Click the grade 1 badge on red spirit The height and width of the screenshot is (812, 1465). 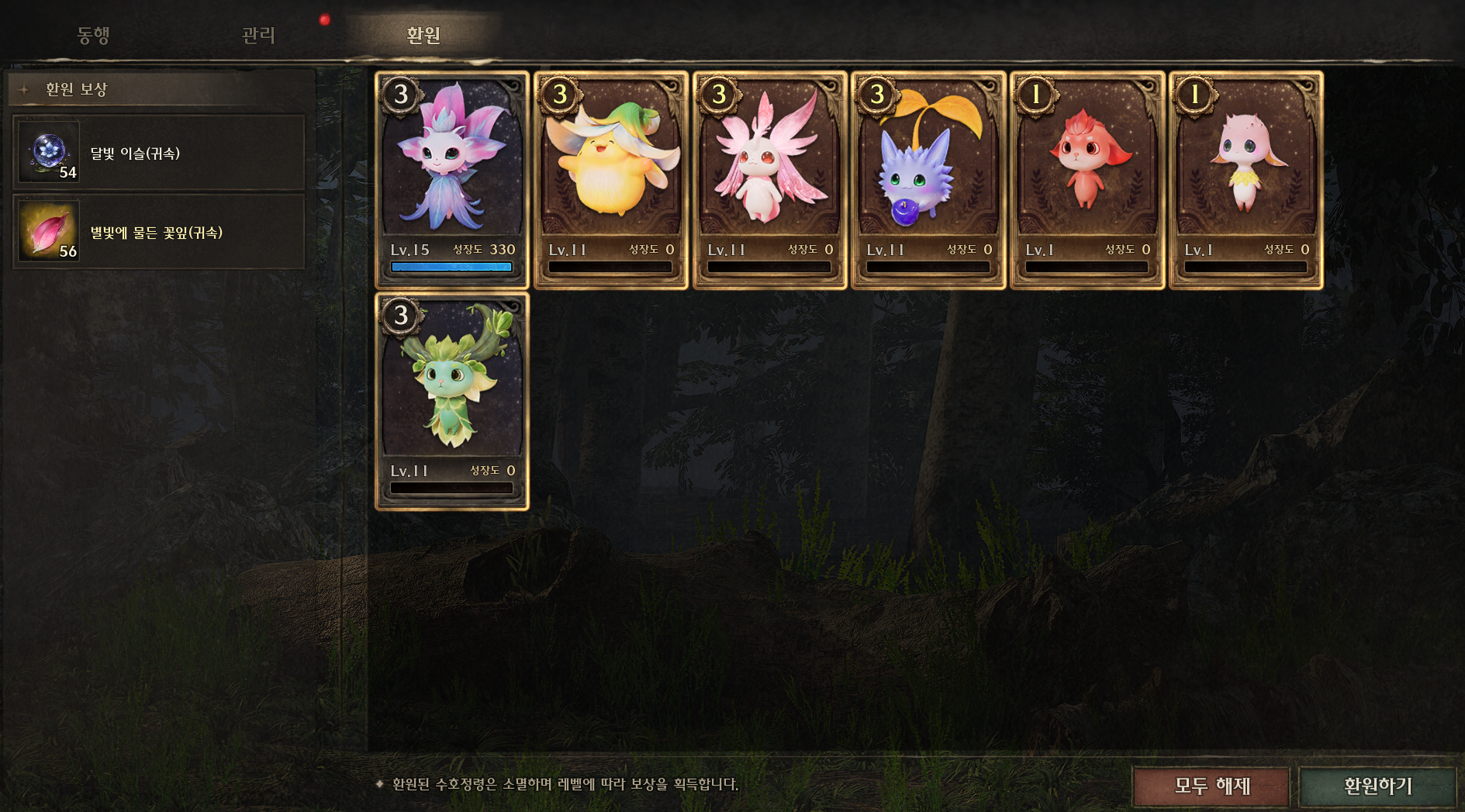click(1036, 95)
